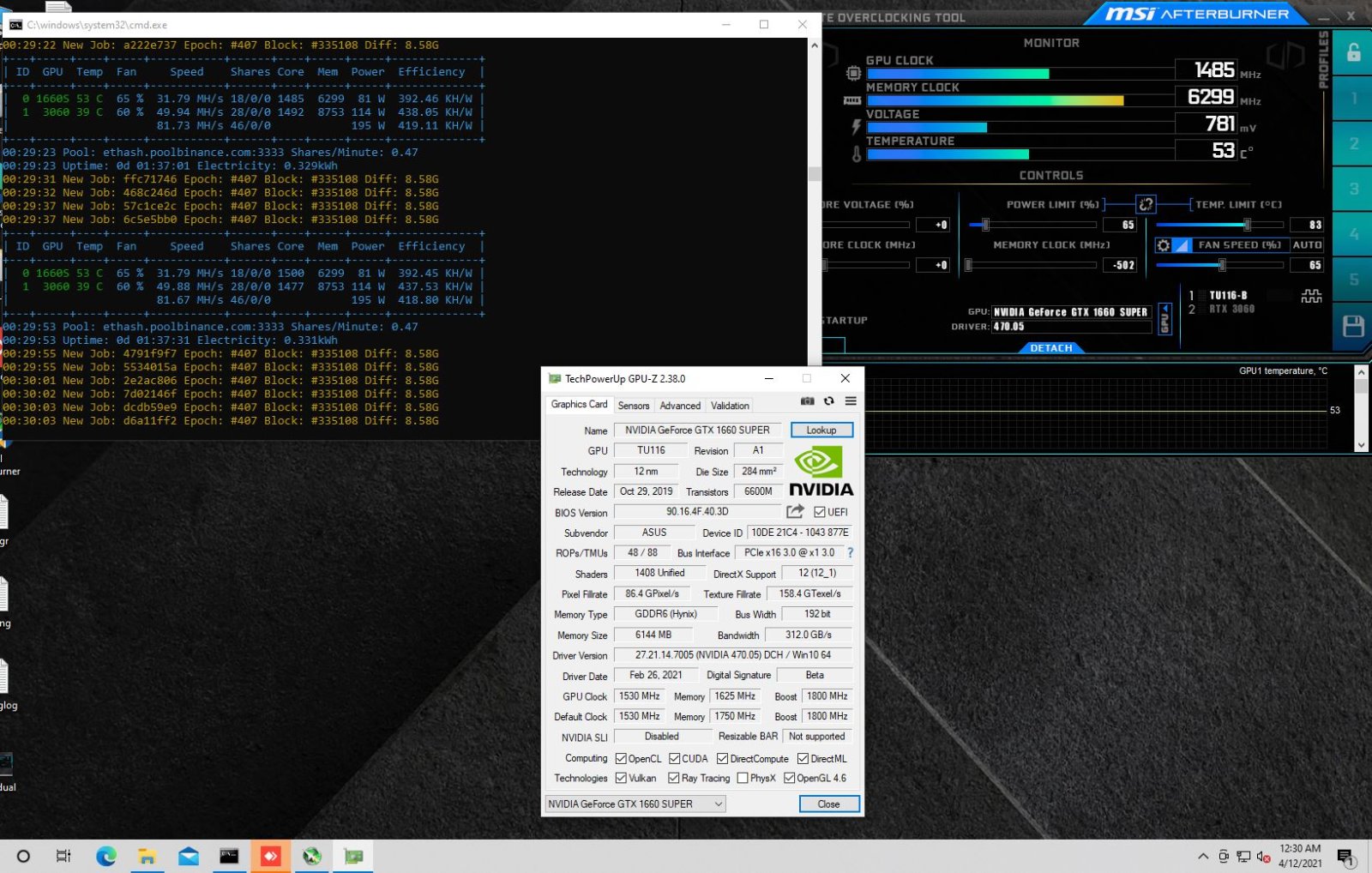Select Afterburner profile slot 3
The height and width of the screenshot is (873, 1372).
(1354, 189)
